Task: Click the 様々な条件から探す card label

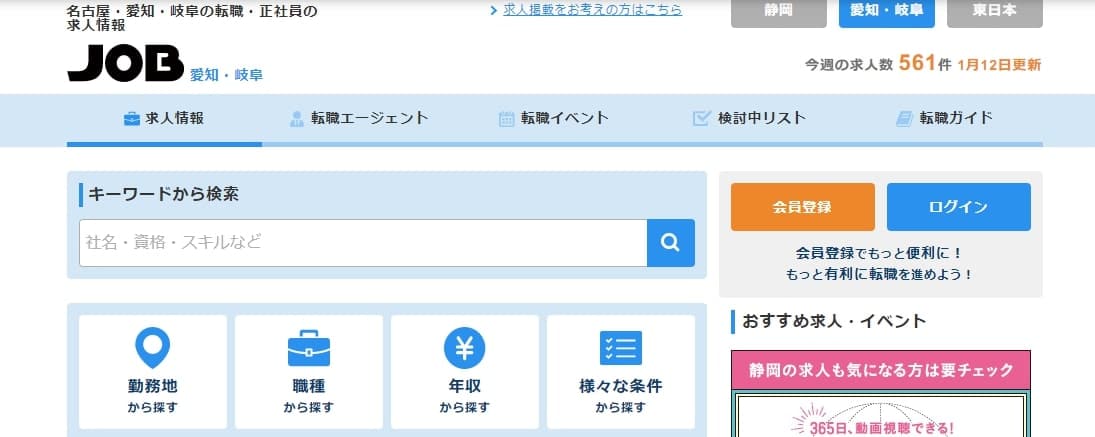Action: (x=621, y=395)
